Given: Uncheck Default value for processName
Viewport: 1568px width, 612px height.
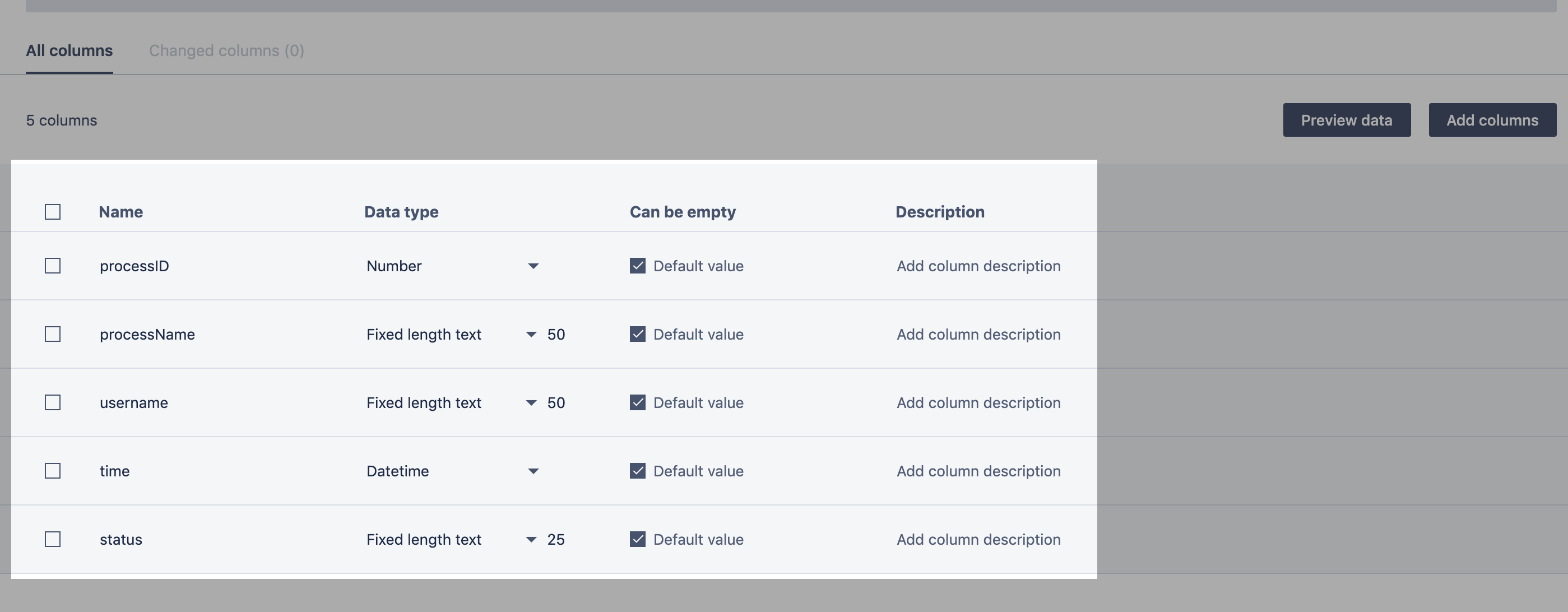Looking at the screenshot, I should (637, 335).
